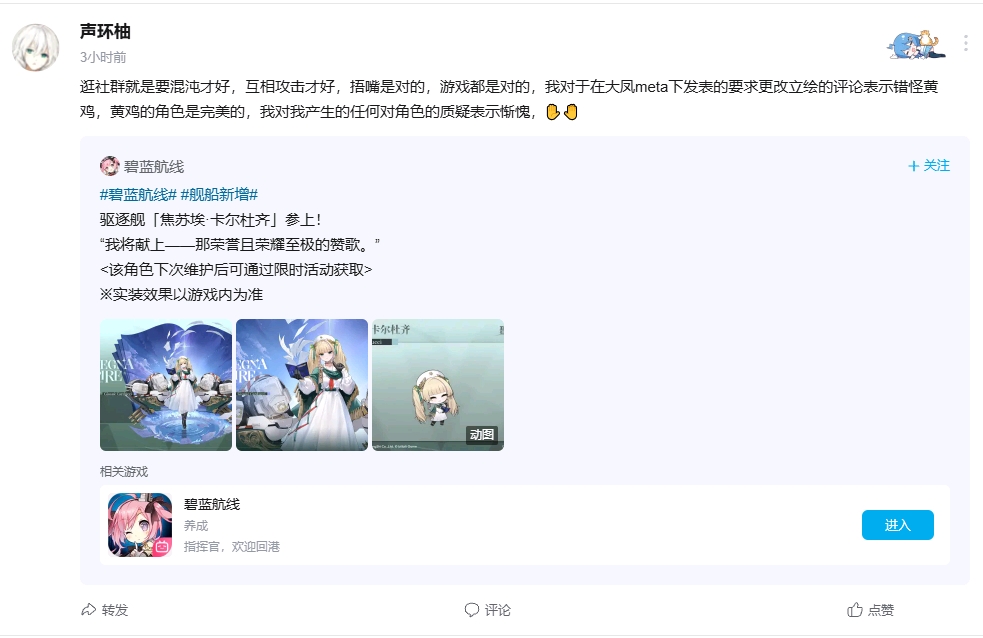Click the 3小时前 timestamp
Image resolution: width=983 pixels, height=638 pixels.
coord(103,57)
